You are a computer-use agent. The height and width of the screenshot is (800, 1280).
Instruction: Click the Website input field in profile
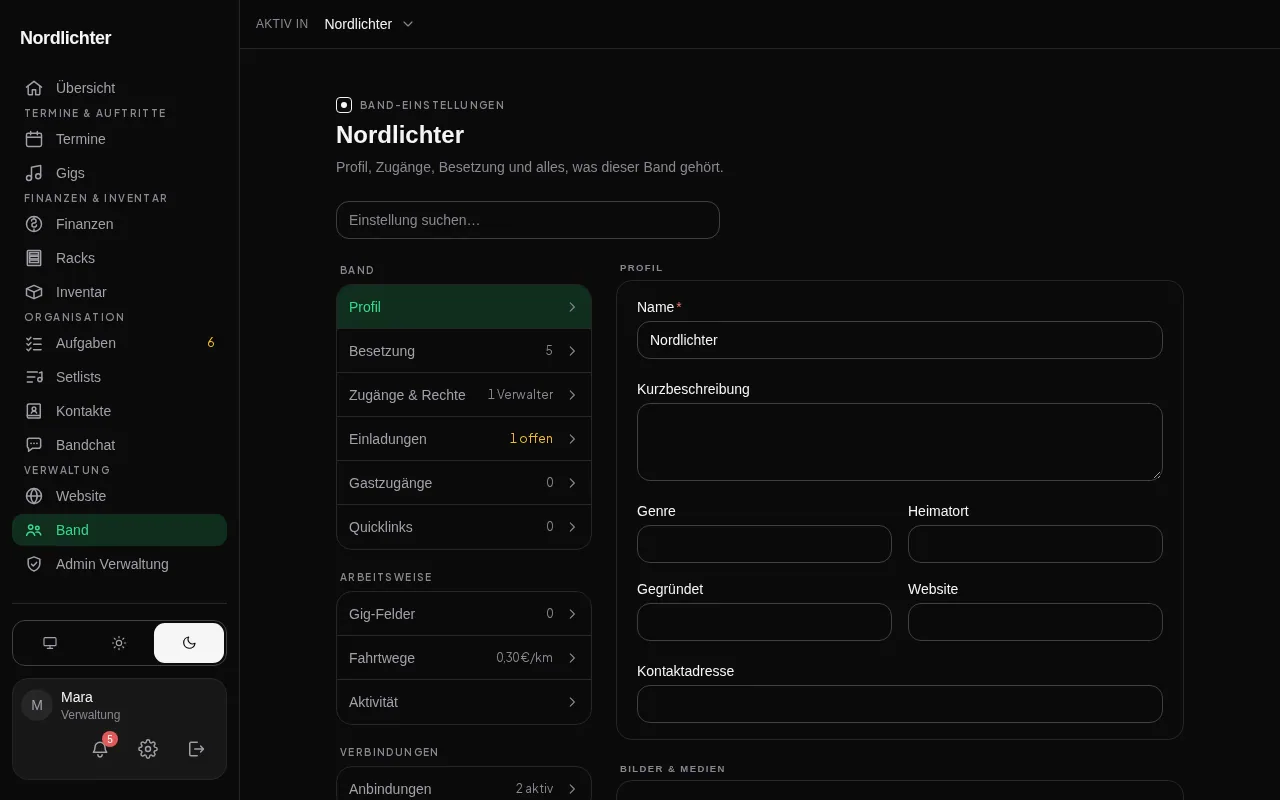click(x=1035, y=622)
